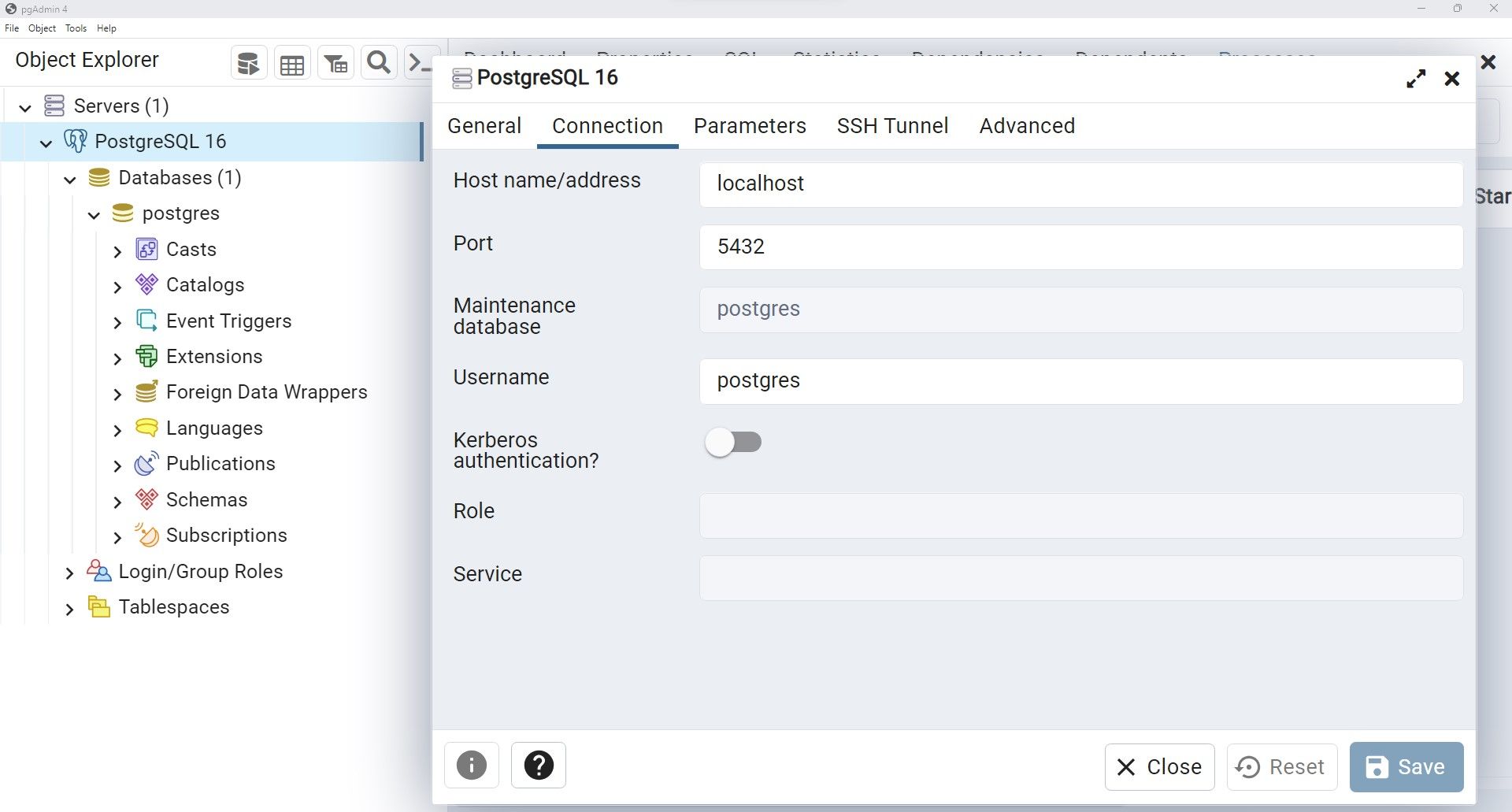The width and height of the screenshot is (1512, 812).
Task: Expand the Schemas node
Action: pos(118,501)
